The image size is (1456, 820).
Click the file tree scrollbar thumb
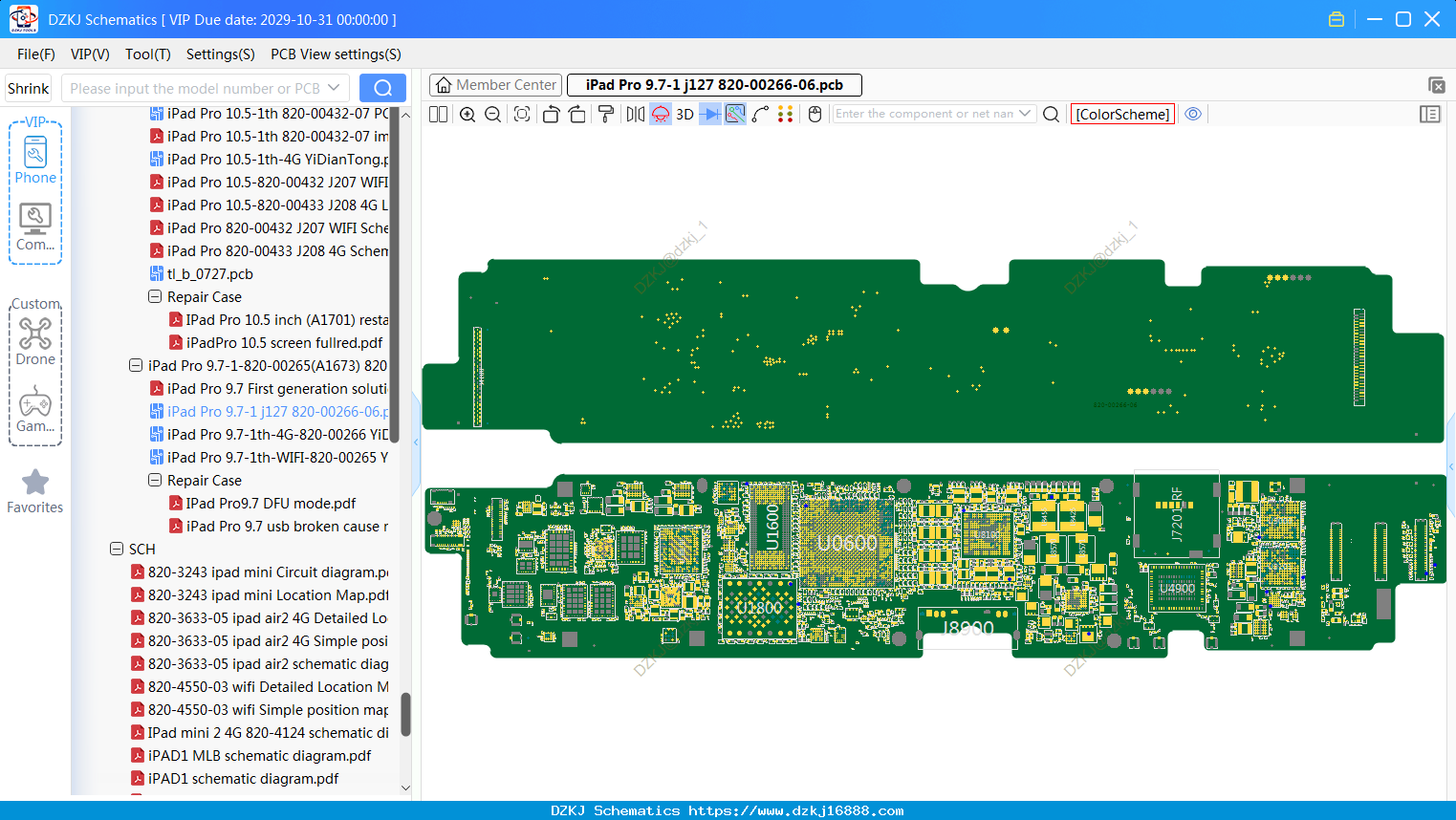[405, 714]
